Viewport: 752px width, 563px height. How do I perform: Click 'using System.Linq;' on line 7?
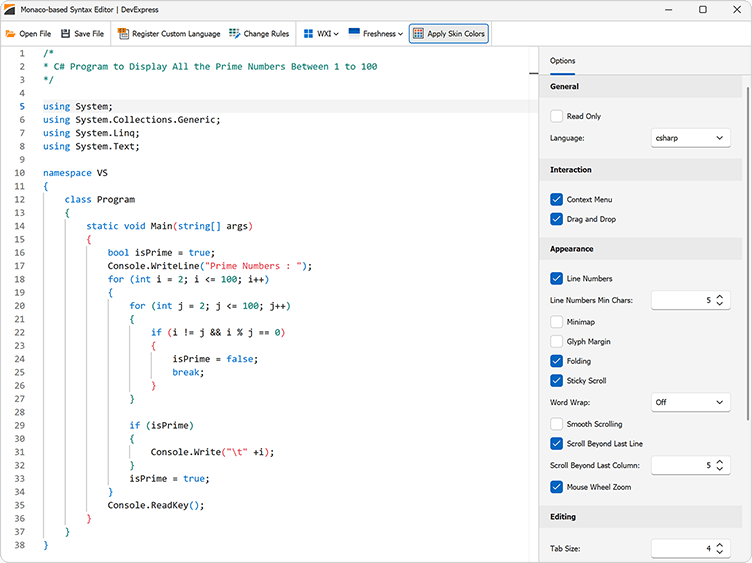pyautogui.click(x=91, y=133)
